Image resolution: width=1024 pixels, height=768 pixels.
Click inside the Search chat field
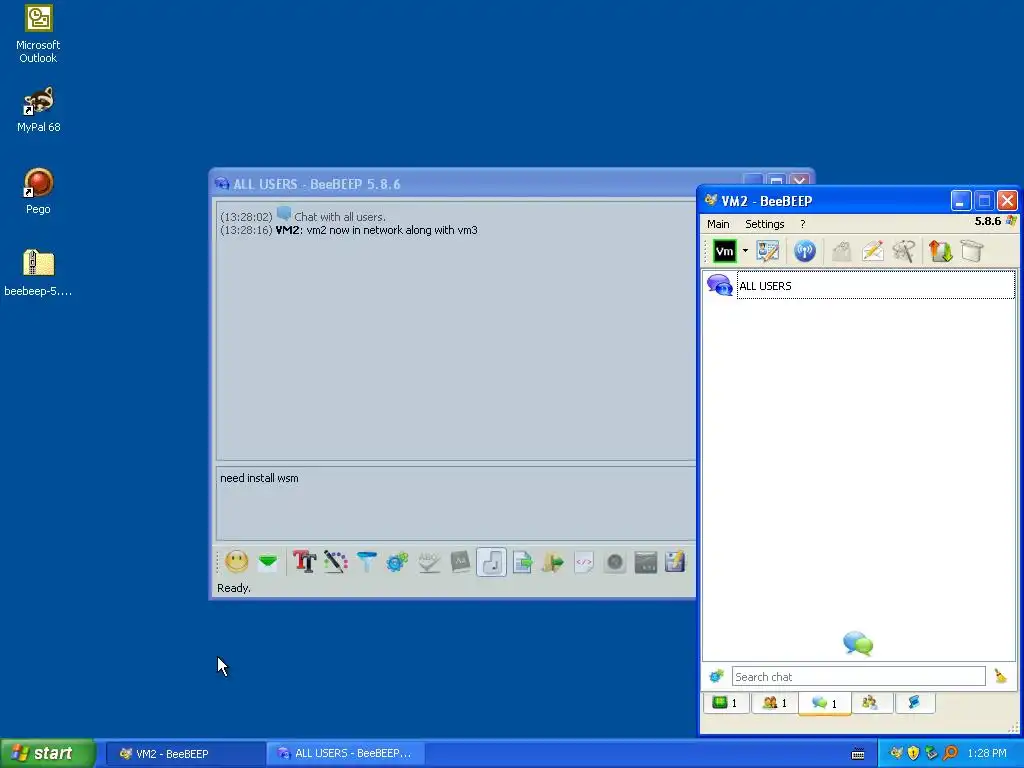[858, 677]
